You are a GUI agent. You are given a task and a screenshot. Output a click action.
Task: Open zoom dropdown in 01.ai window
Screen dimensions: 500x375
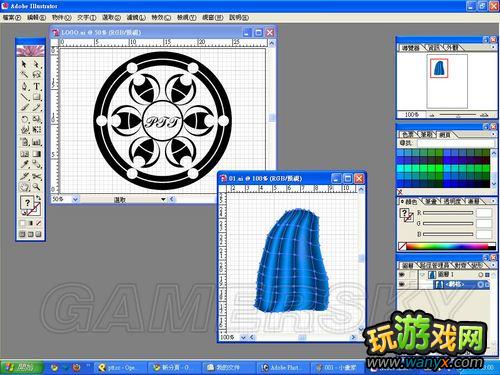click(x=243, y=337)
